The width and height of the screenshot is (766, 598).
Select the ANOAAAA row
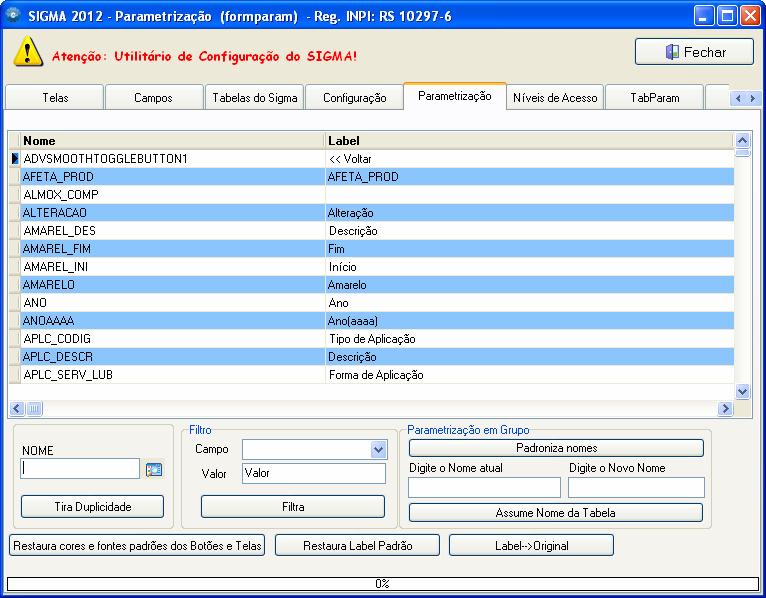371,321
